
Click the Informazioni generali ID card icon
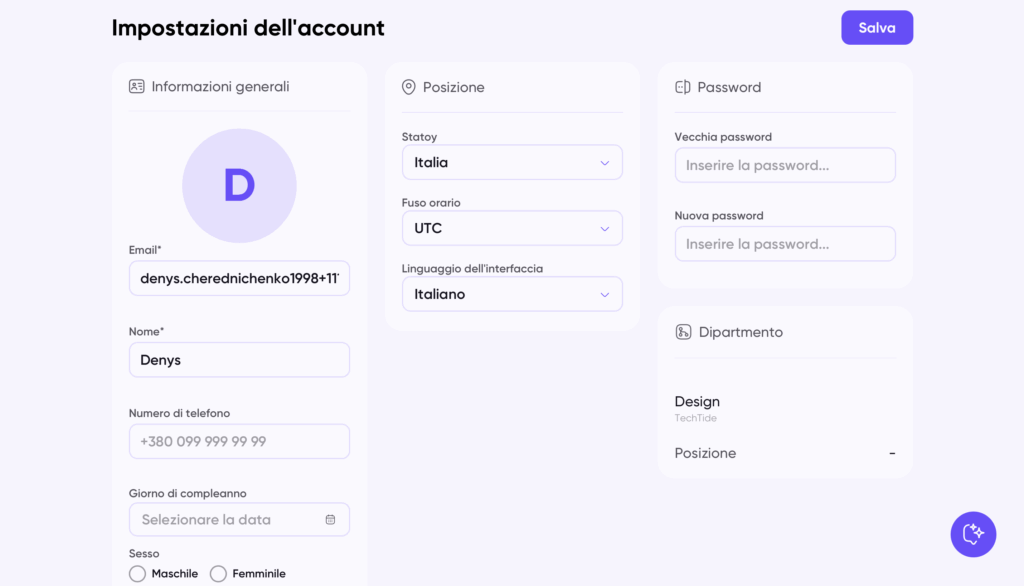(x=137, y=87)
